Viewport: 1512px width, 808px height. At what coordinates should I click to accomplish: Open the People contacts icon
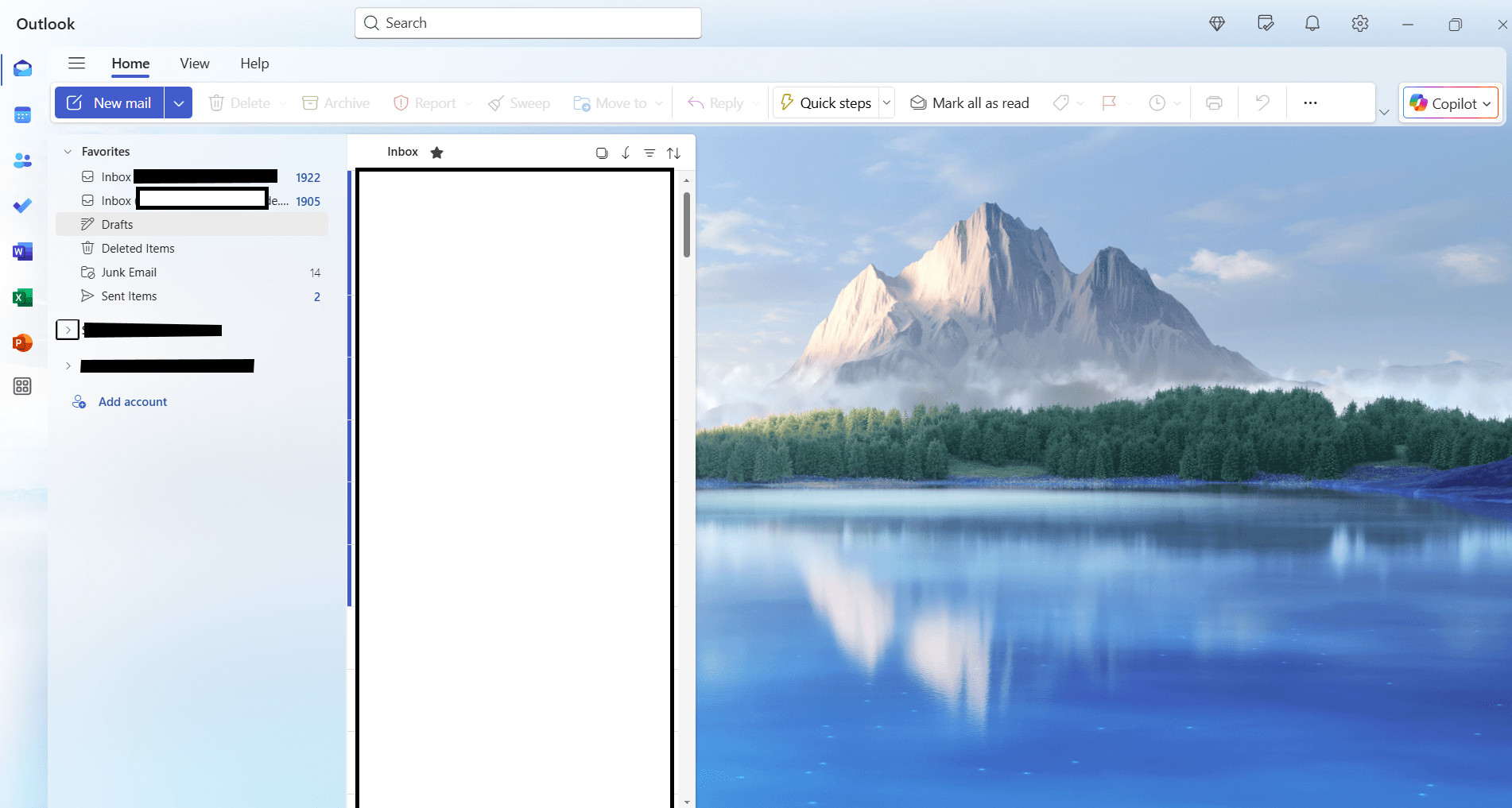(x=22, y=160)
